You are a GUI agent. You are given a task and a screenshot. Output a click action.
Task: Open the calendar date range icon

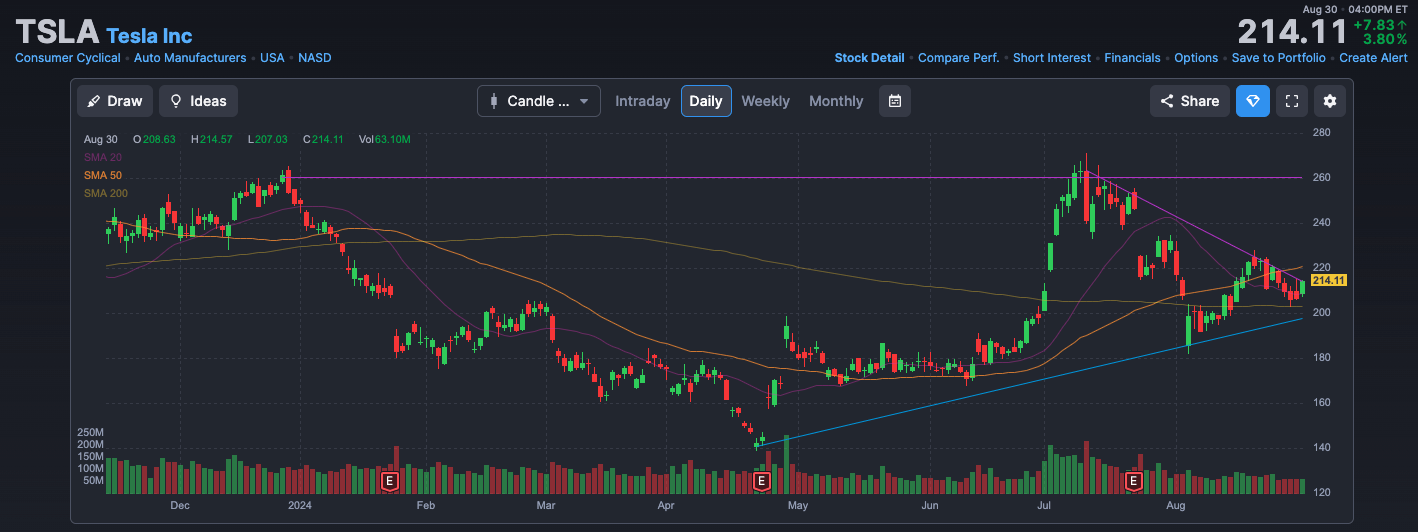point(895,101)
